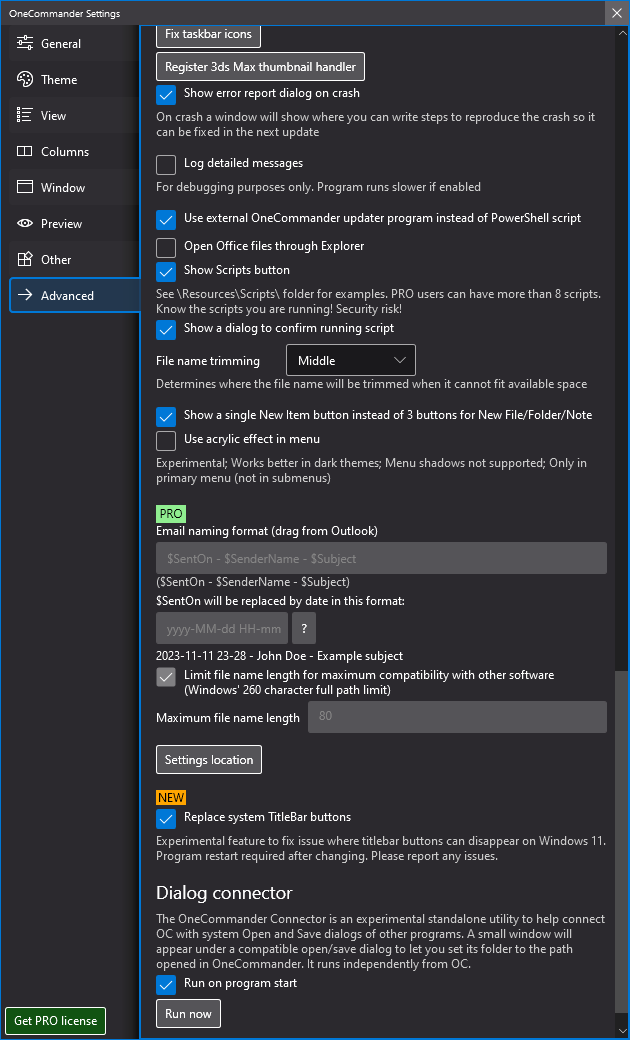Click Get PRO license button
This screenshot has height=1040, width=630.
(x=56, y=1021)
